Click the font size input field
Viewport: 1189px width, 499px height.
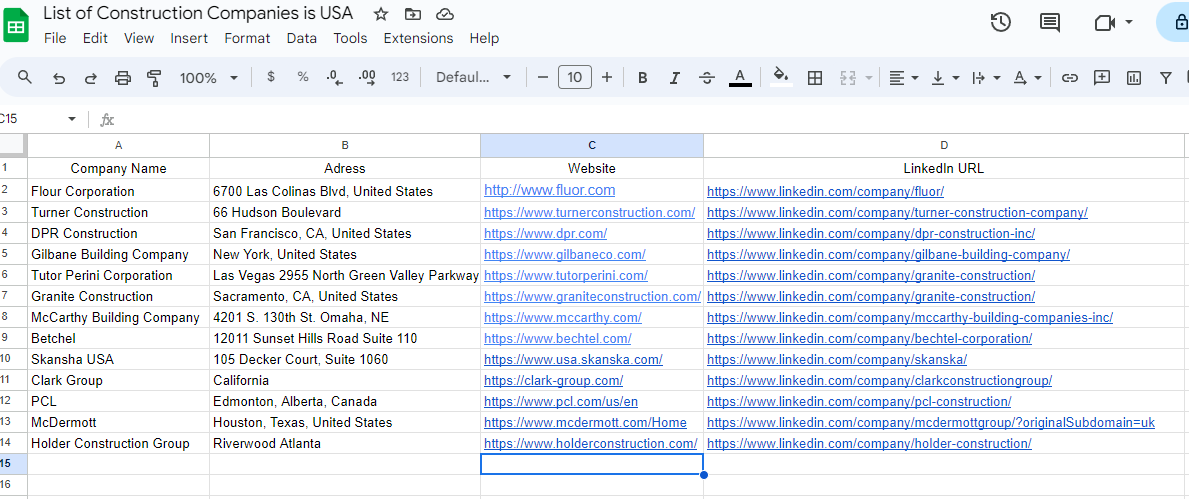click(575, 78)
